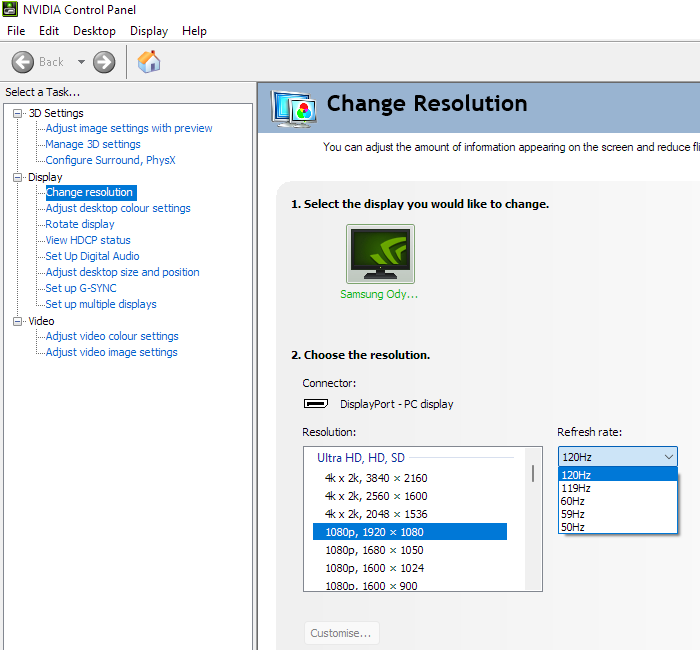
Task: Click the 3D Settings tree label
Action: 56,113
